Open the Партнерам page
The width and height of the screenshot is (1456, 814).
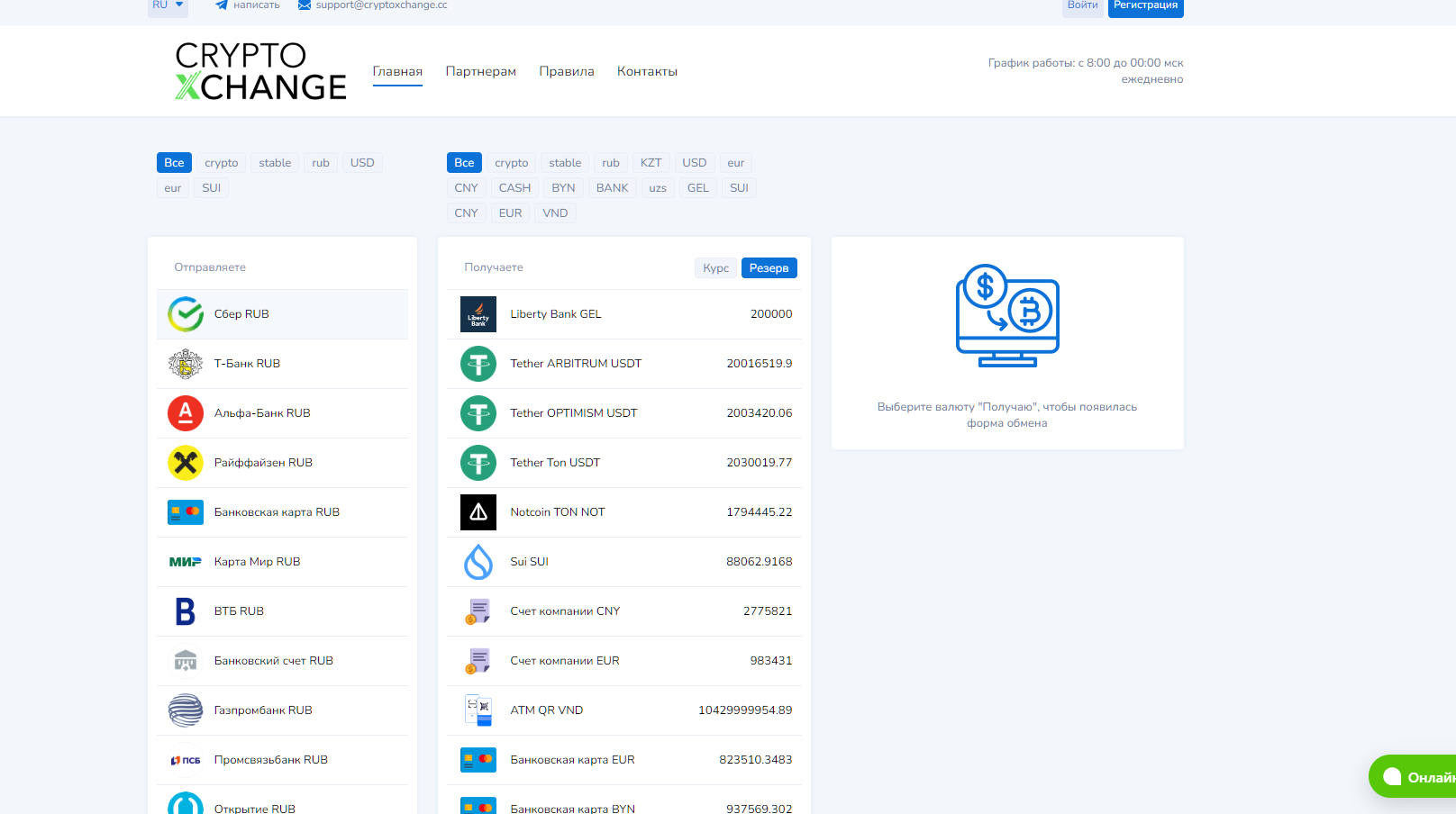(x=481, y=71)
